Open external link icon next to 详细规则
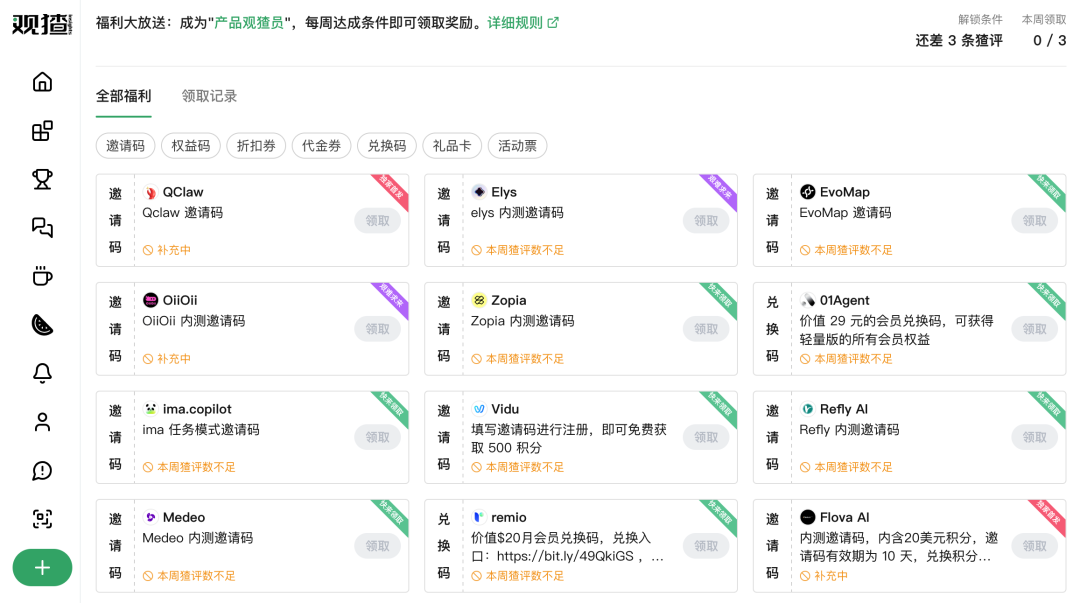1080x603 pixels. click(x=553, y=23)
